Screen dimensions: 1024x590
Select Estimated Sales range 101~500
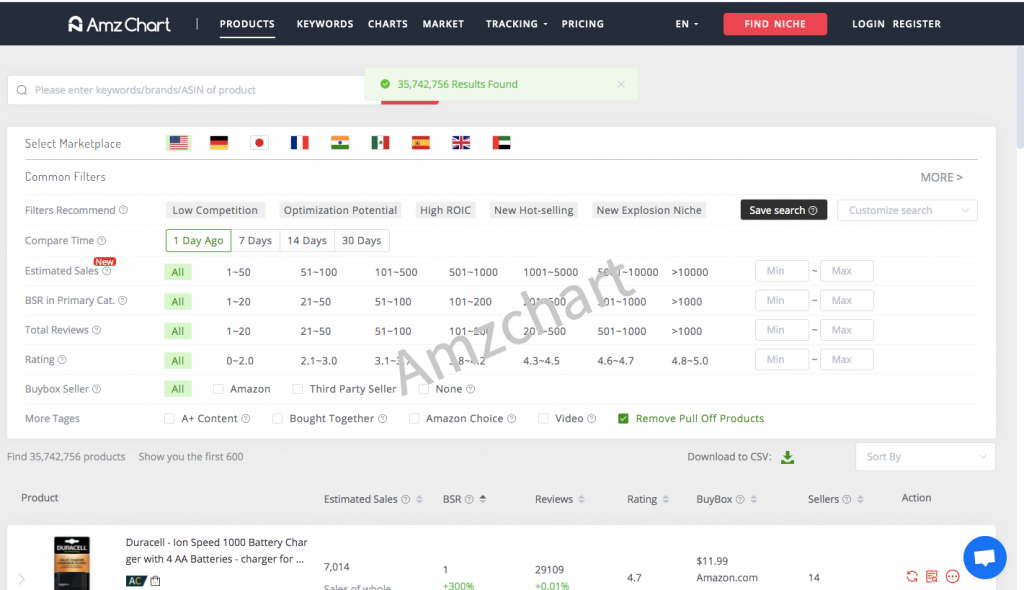[396, 272]
